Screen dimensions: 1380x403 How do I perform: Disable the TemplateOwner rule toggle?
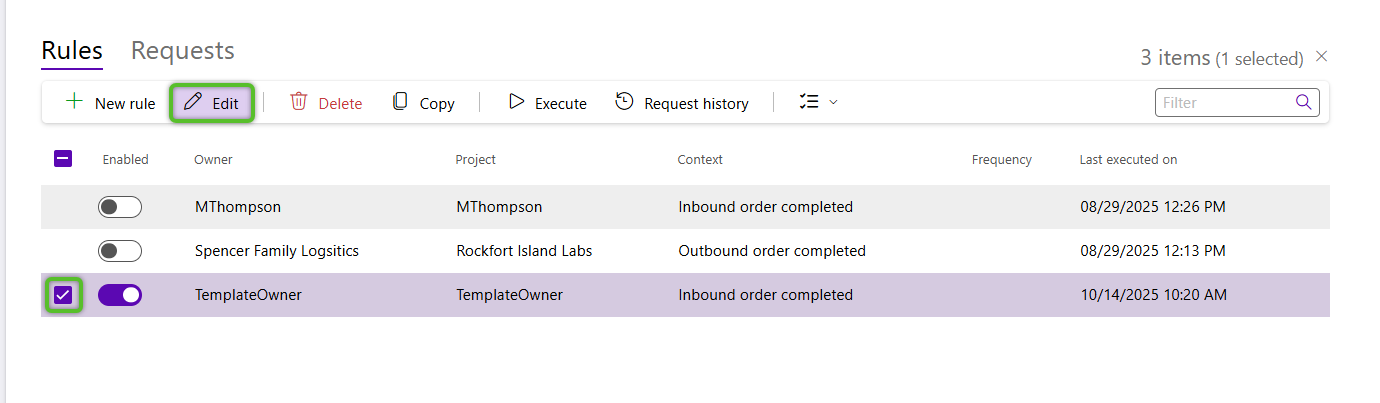tap(120, 295)
